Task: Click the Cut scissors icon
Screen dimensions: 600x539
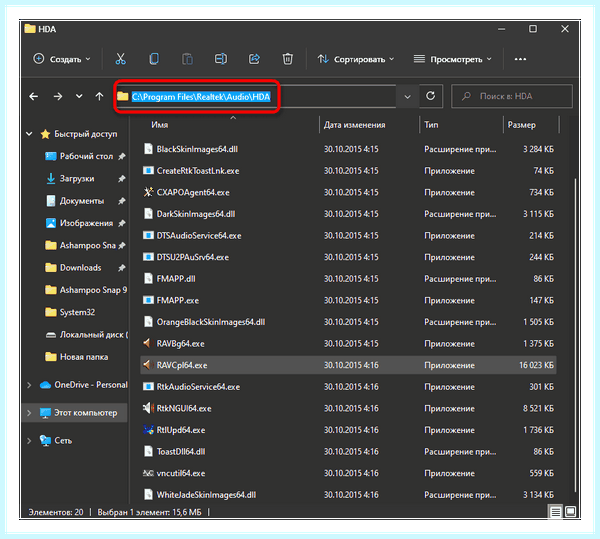Action: pos(121,59)
